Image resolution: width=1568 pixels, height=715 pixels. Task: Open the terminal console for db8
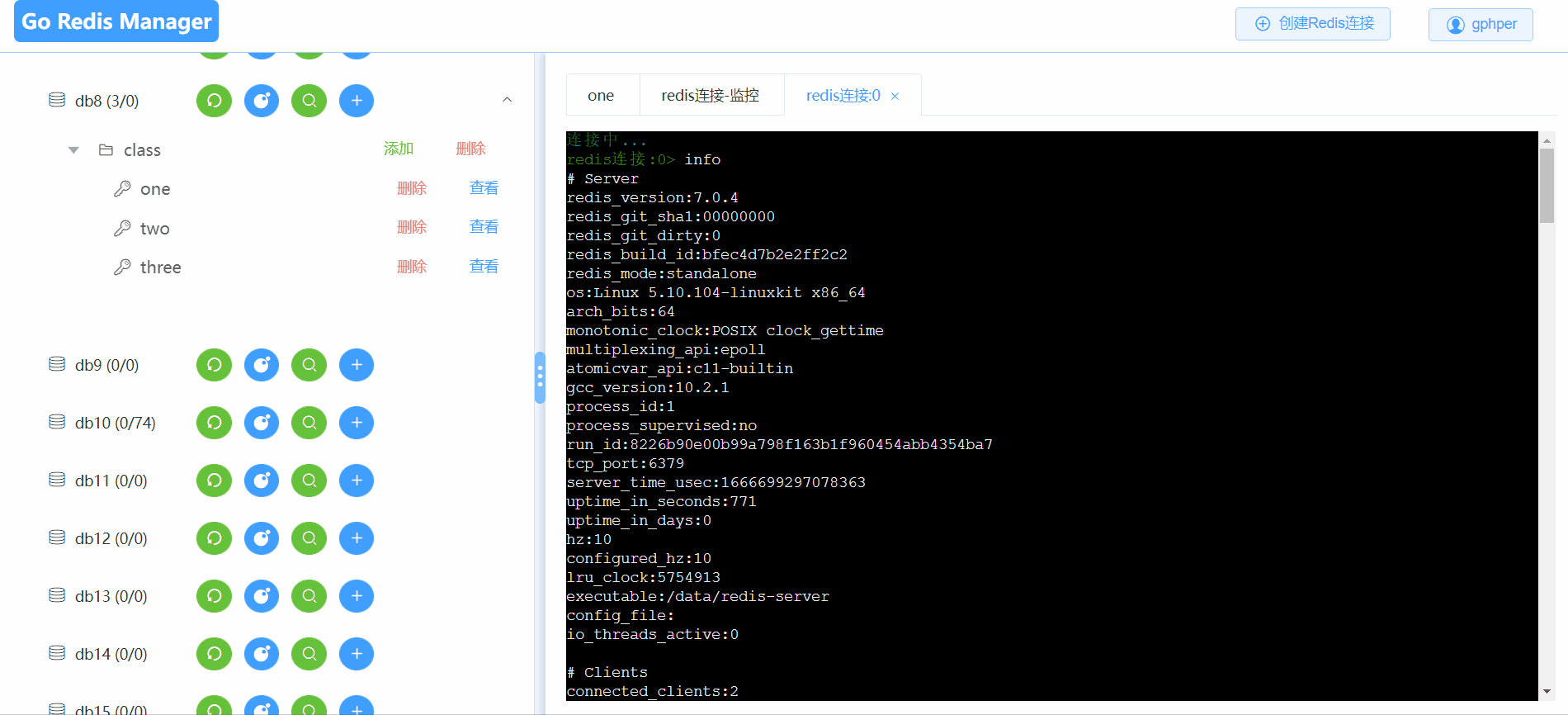pyautogui.click(x=262, y=101)
